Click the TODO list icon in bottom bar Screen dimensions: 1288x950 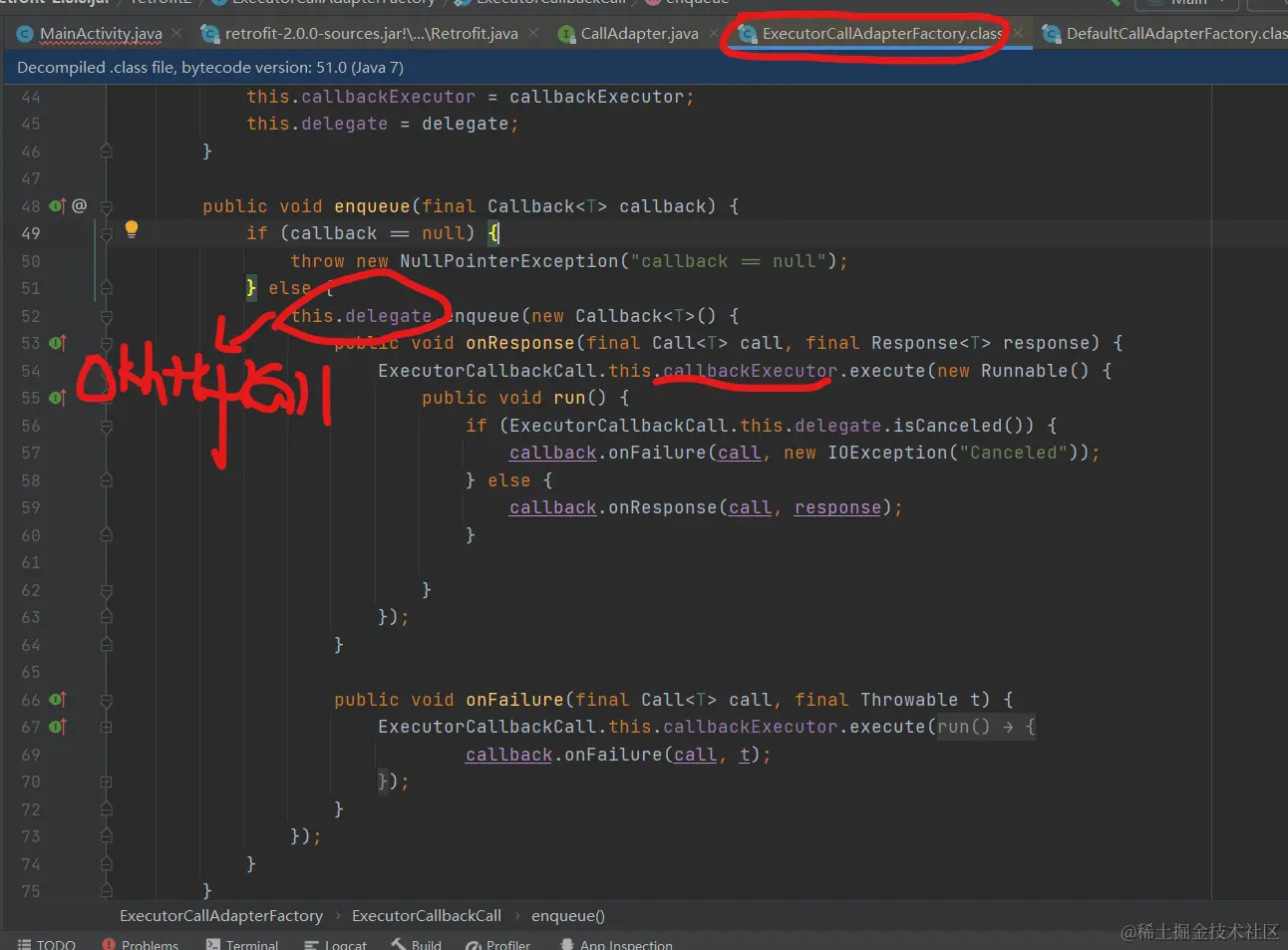point(24,944)
